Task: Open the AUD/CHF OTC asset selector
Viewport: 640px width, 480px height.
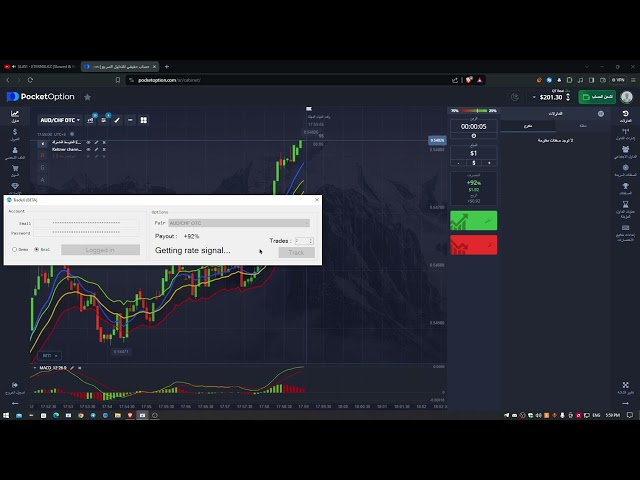Action: pyautogui.click(x=60, y=120)
